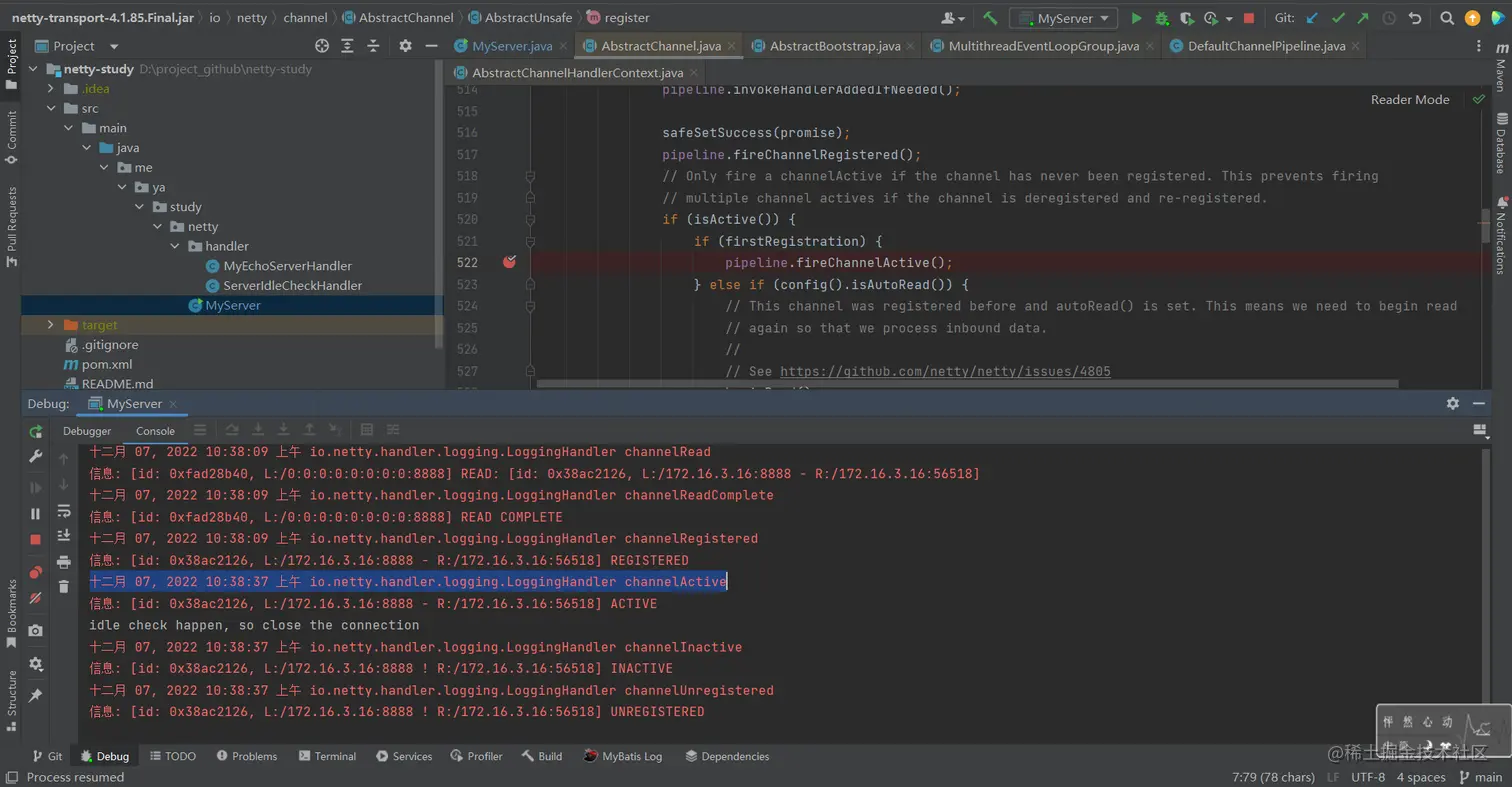Collapse the handler package
This screenshot has width=1512, height=787.
coord(175,246)
